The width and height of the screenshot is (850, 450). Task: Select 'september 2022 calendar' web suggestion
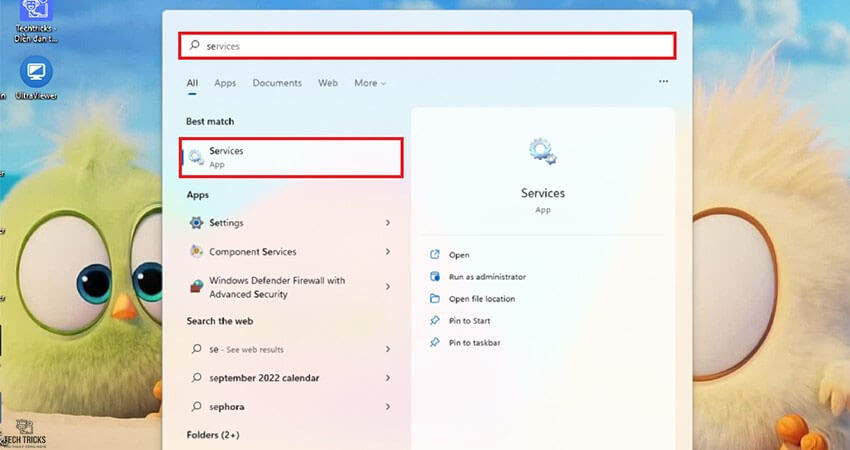click(292, 378)
